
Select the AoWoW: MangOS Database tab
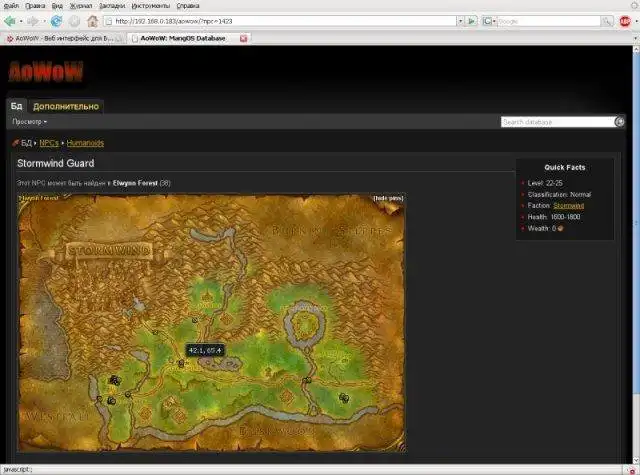[183, 38]
